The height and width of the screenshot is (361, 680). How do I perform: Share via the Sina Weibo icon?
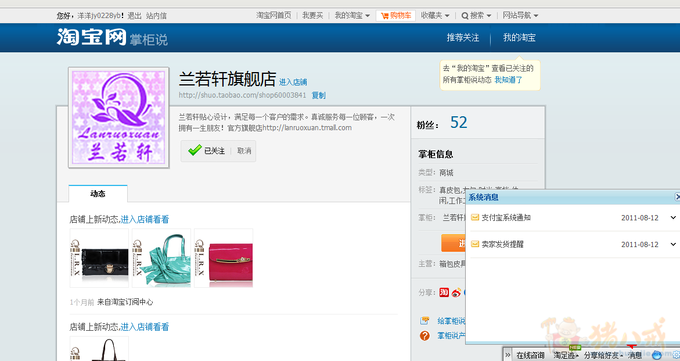point(456,293)
